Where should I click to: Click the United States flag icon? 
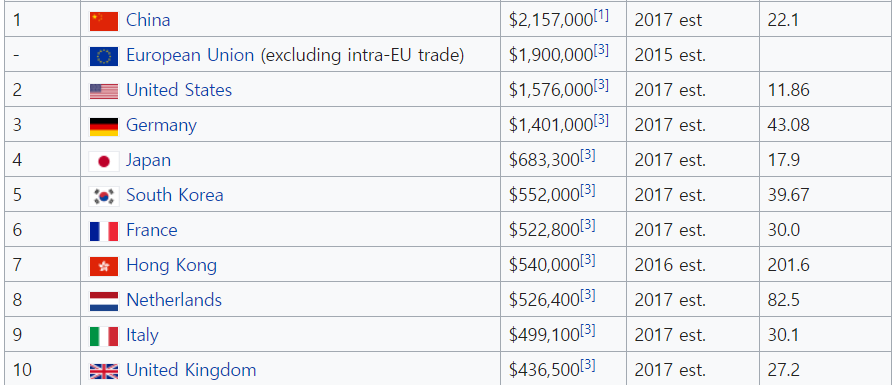pyautogui.click(x=104, y=91)
